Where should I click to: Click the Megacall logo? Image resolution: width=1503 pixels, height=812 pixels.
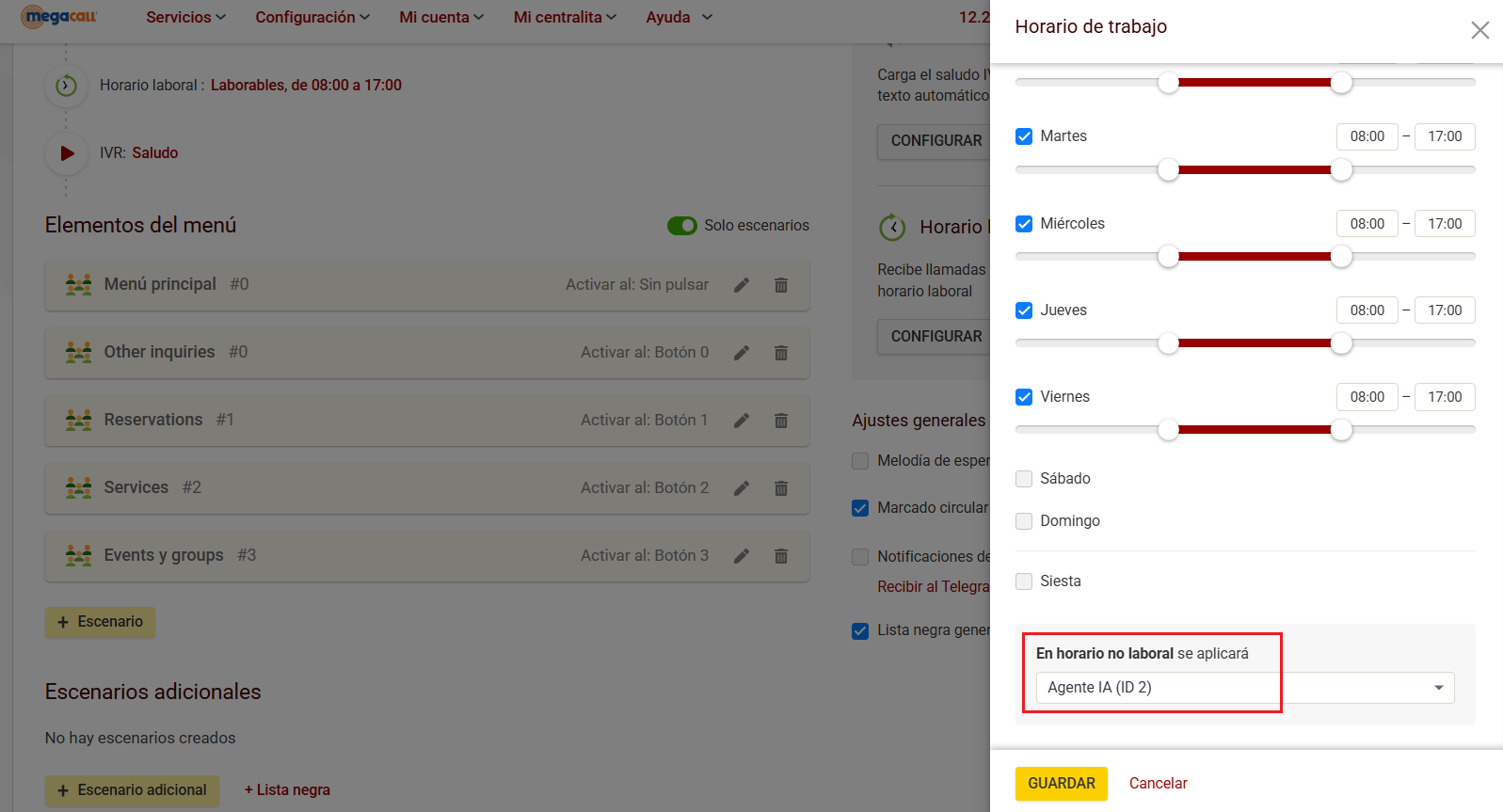click(x=59, y=17)
